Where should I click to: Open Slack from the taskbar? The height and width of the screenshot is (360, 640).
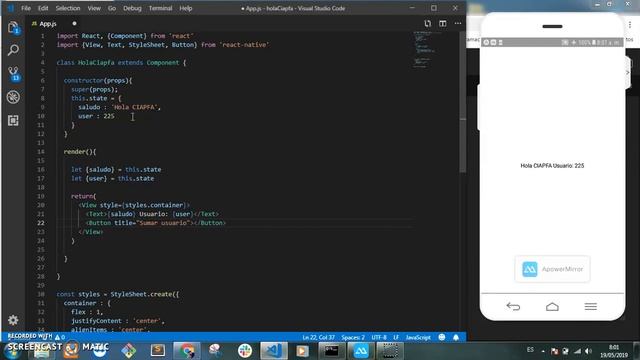pos(245,350)
